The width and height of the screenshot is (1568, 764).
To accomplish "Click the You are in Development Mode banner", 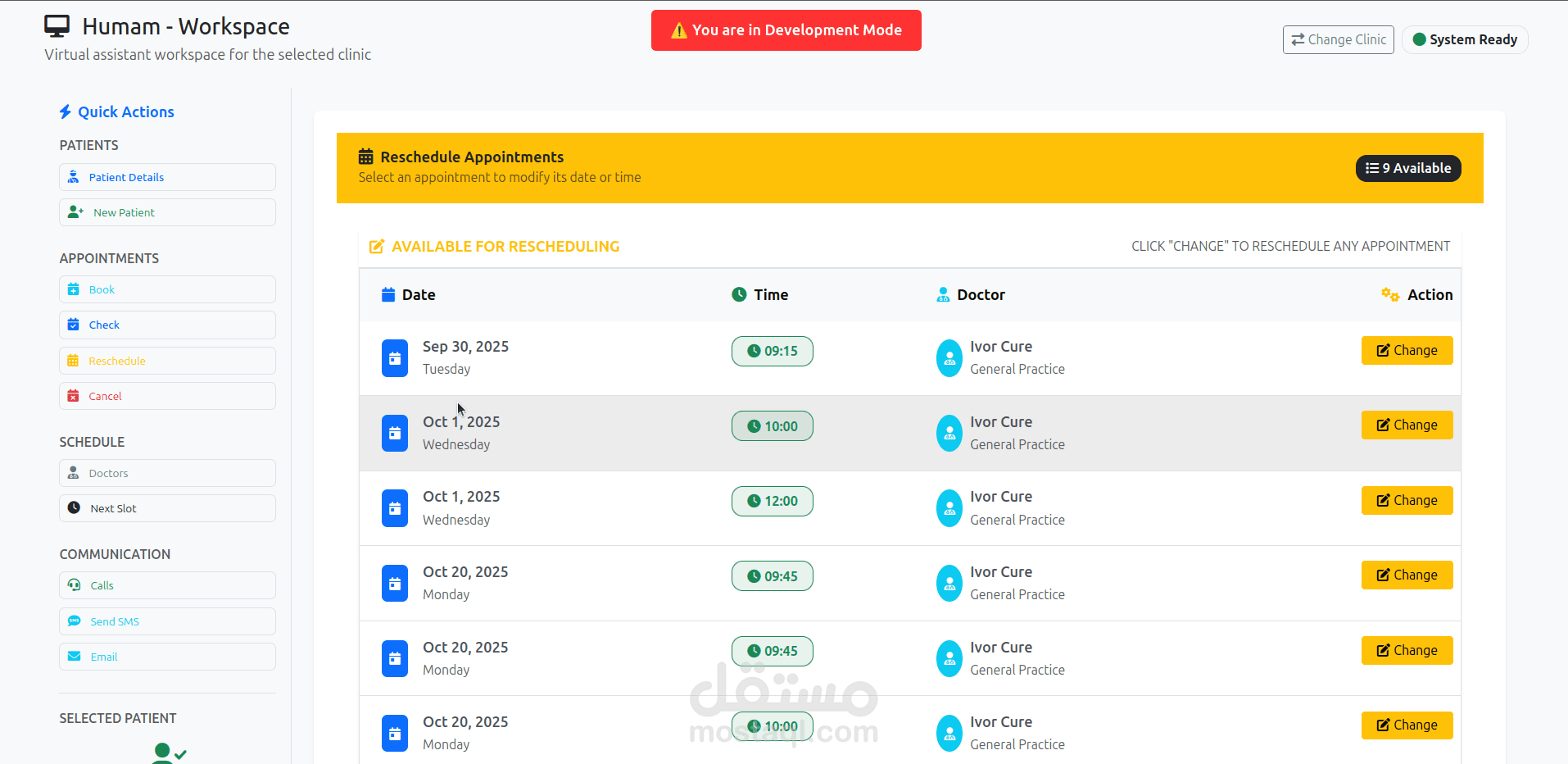I will (786, 30).
